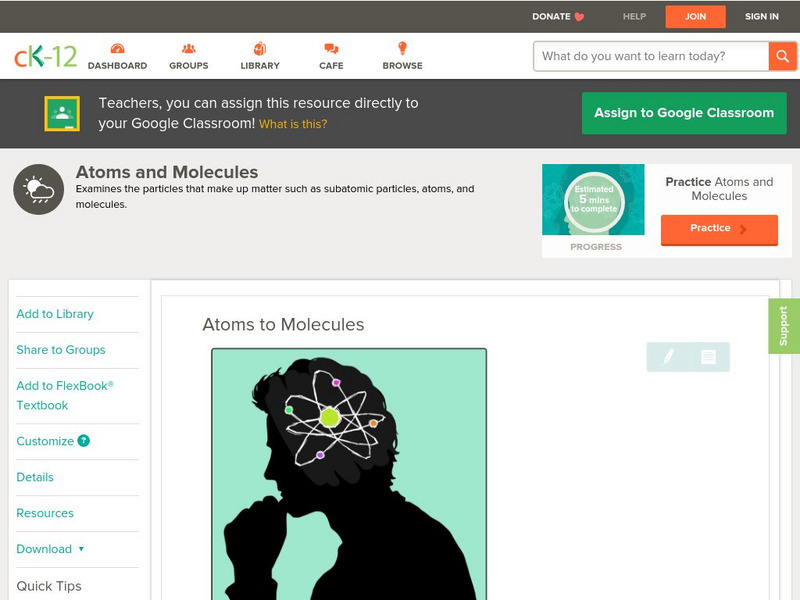This screenshot has height=600, width=800.
Task: Click the CK-12 logo
Action: coord(45,56)
